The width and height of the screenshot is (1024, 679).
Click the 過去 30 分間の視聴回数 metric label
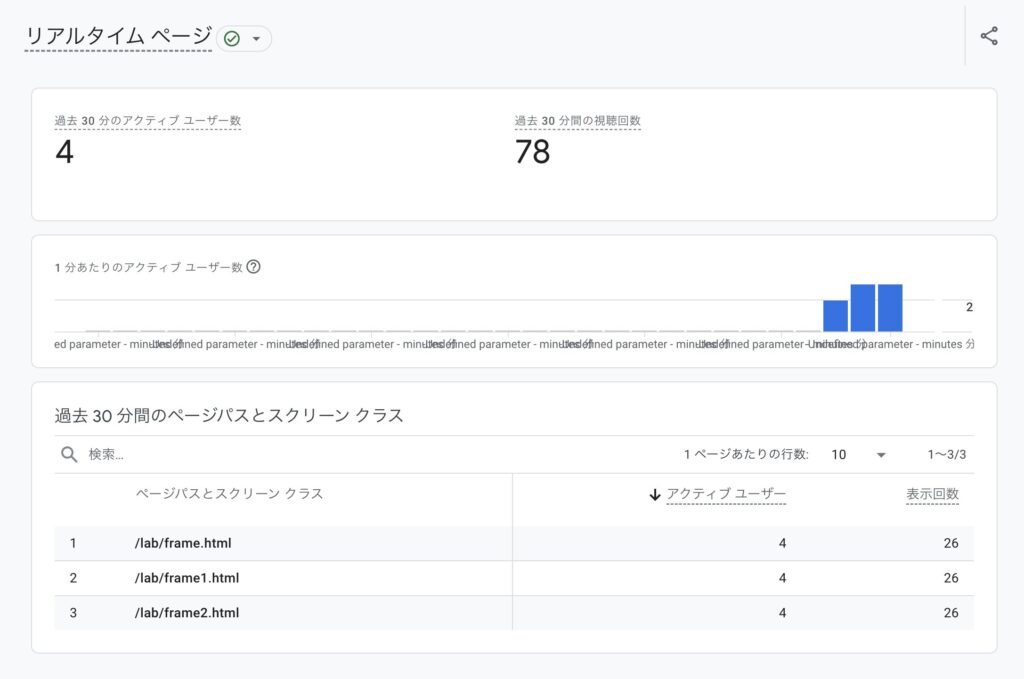tap(577, 121)
